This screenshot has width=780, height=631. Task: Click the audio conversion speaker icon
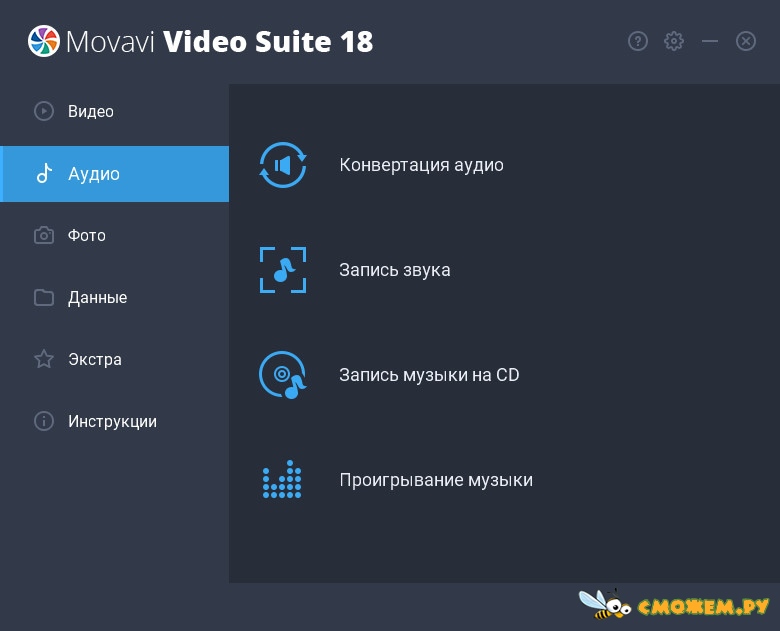pyautogui.click(x=283, y=165)
